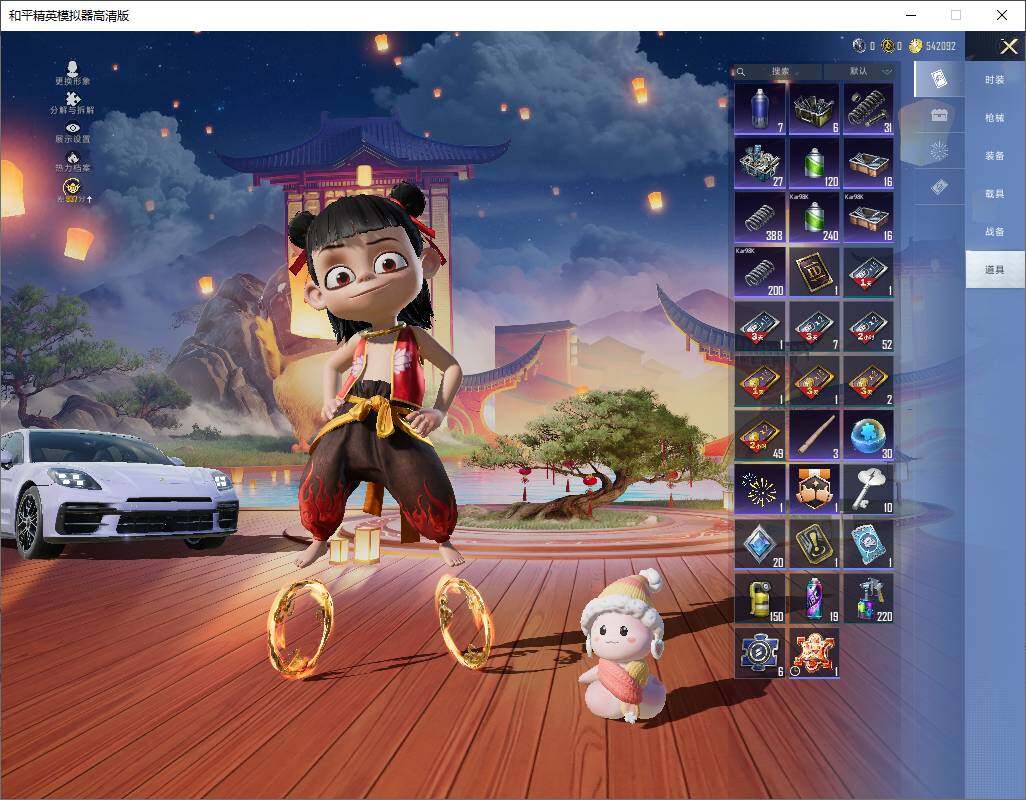Select the Kar98K spring item (200)
The height and width of the screenshot is (800, 1026).
(760, 272)
